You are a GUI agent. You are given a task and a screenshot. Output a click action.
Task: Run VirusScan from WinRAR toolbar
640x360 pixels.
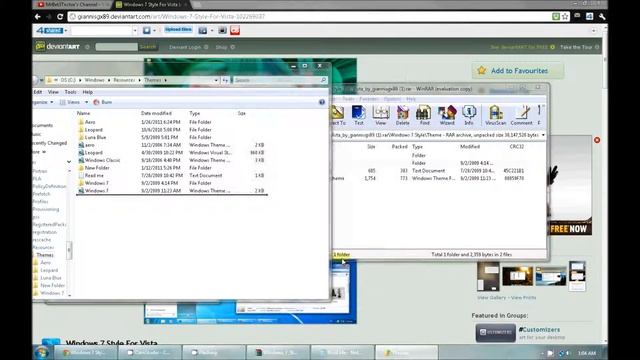(496, 115)
